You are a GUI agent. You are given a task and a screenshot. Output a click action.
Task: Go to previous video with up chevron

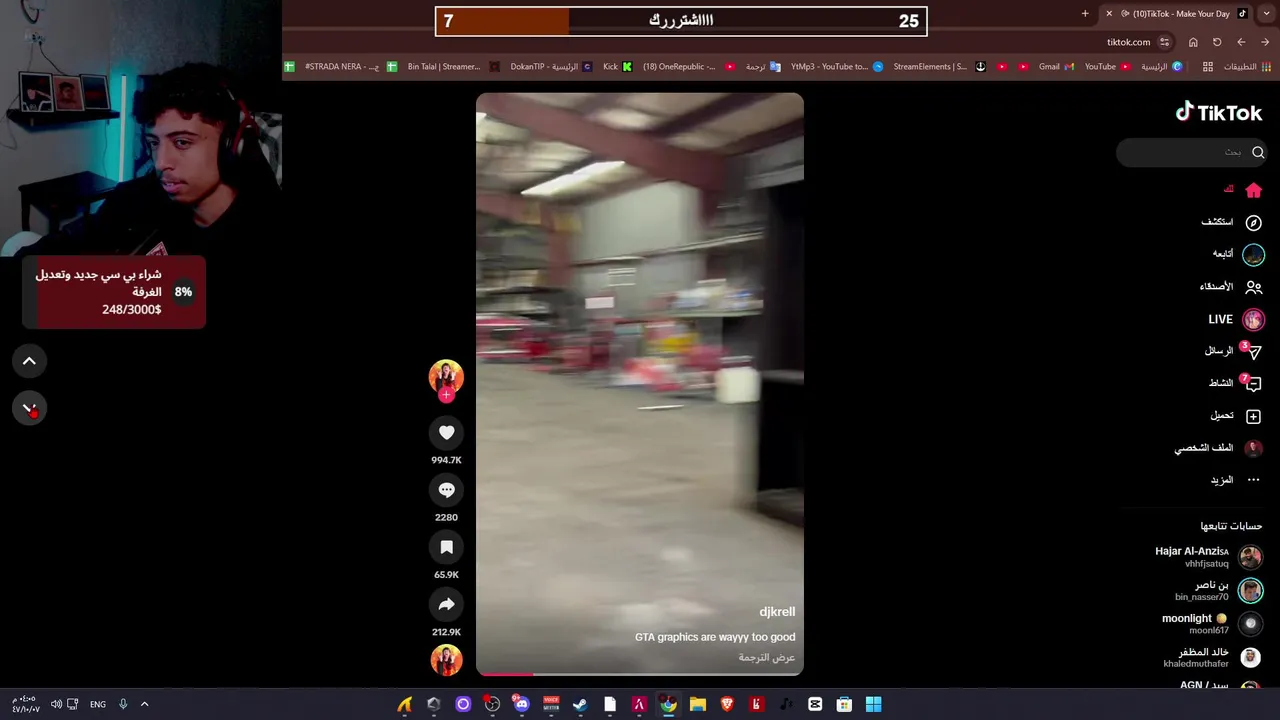[29, 361]
